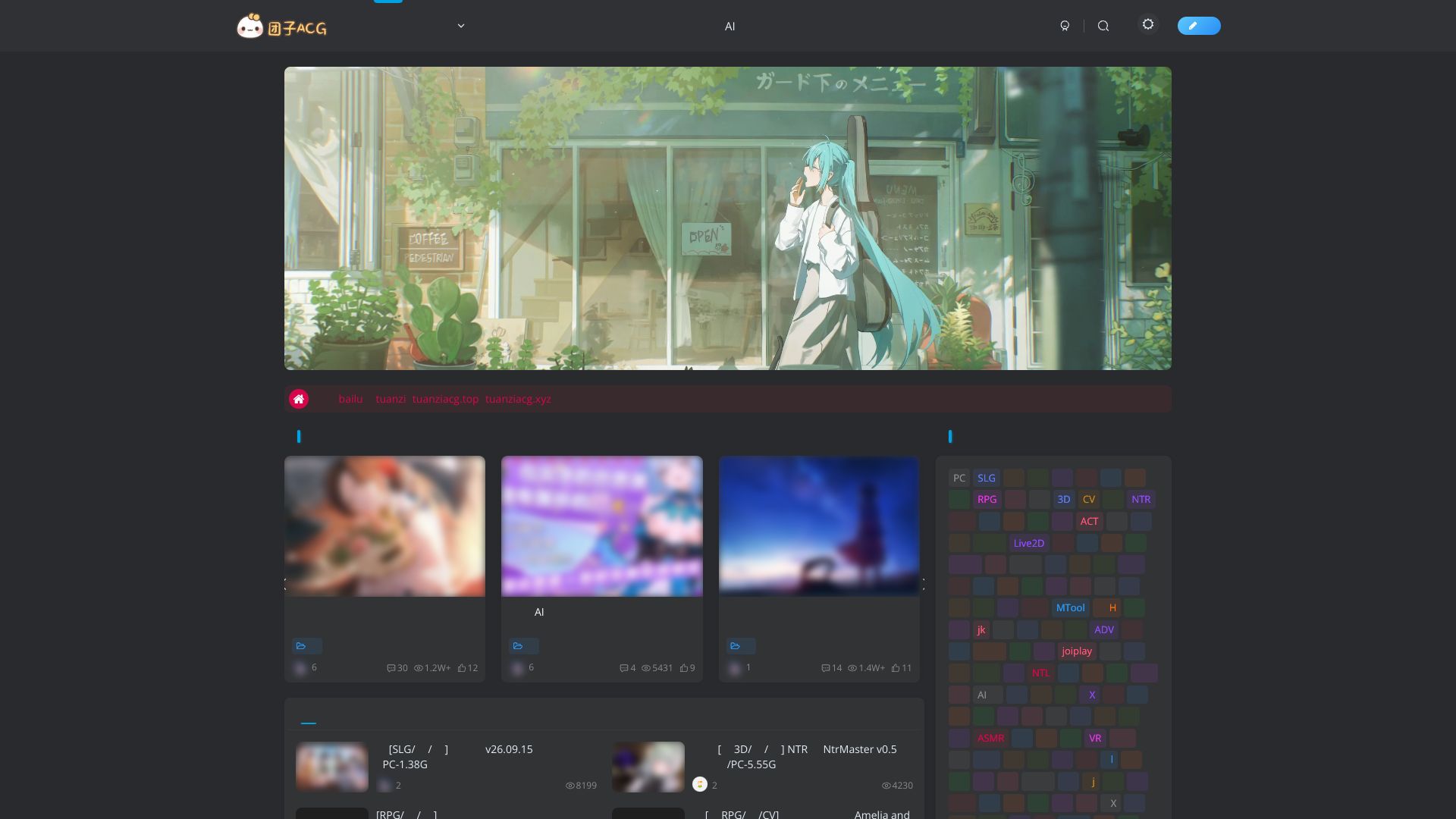This screenshot has width=1456, height=819.
Task: Click the award badge icon in header
Action: click(1065, 26)
